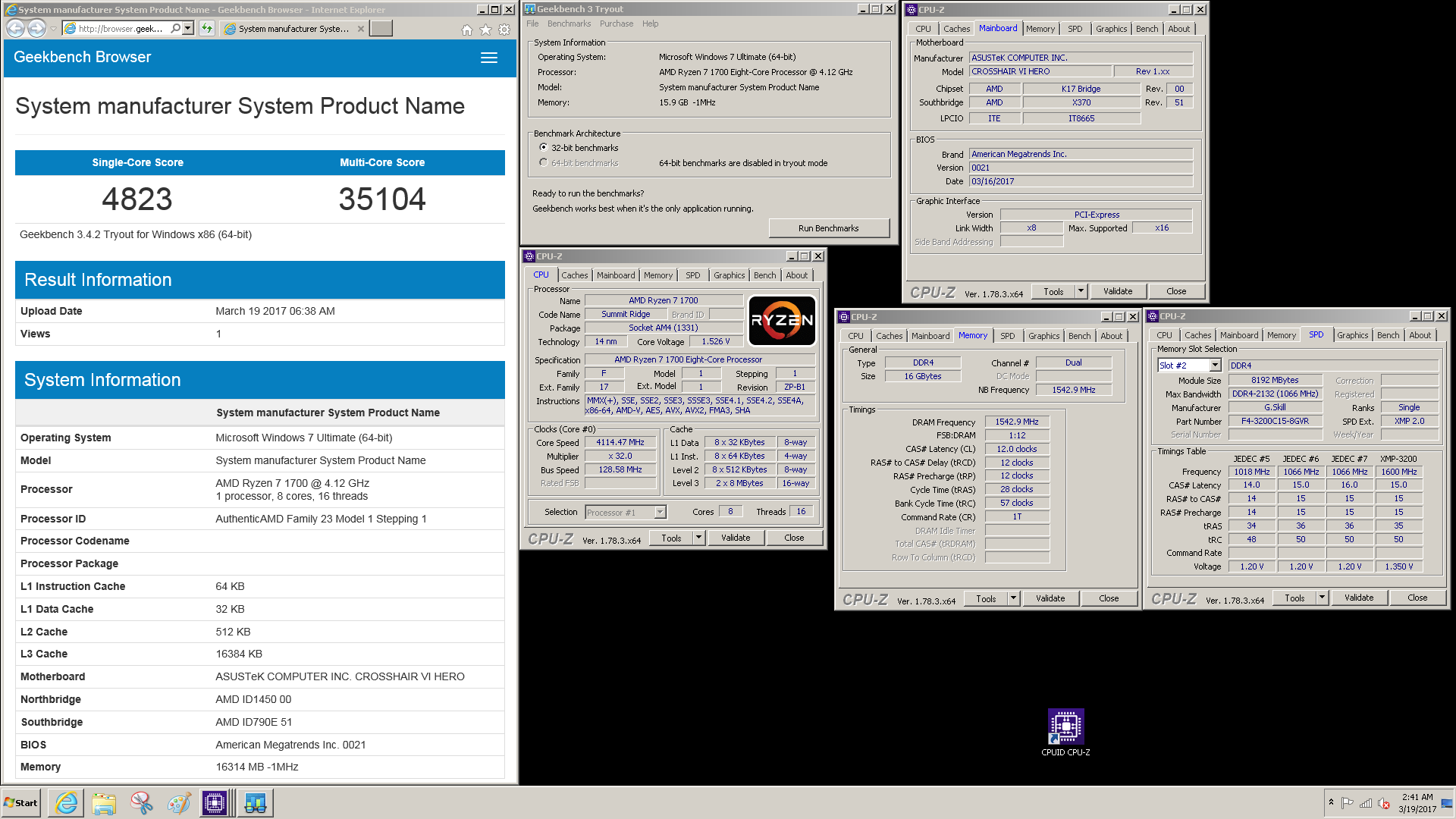Open Tools dropdown arrow in CPU-Z SPD window

pos(1322,598)
